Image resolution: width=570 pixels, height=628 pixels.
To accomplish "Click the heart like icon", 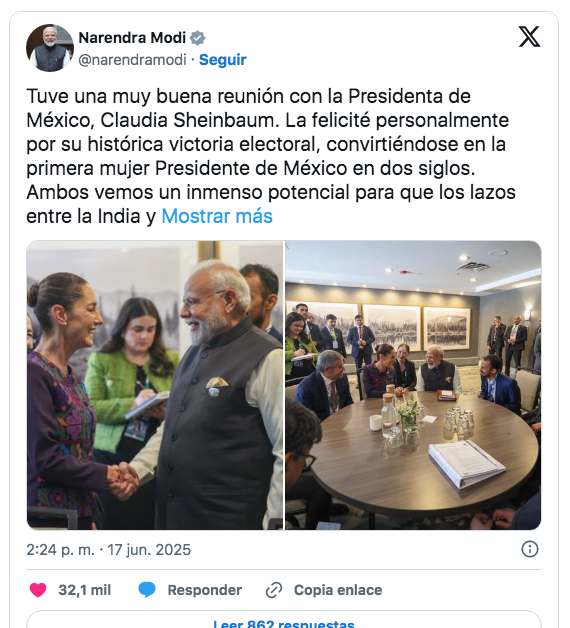I will click(x=38, y=590).
